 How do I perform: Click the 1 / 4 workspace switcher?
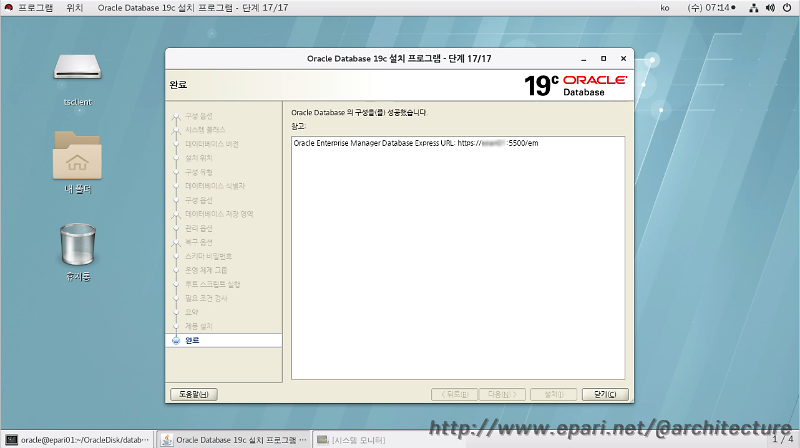click(783, 439)
